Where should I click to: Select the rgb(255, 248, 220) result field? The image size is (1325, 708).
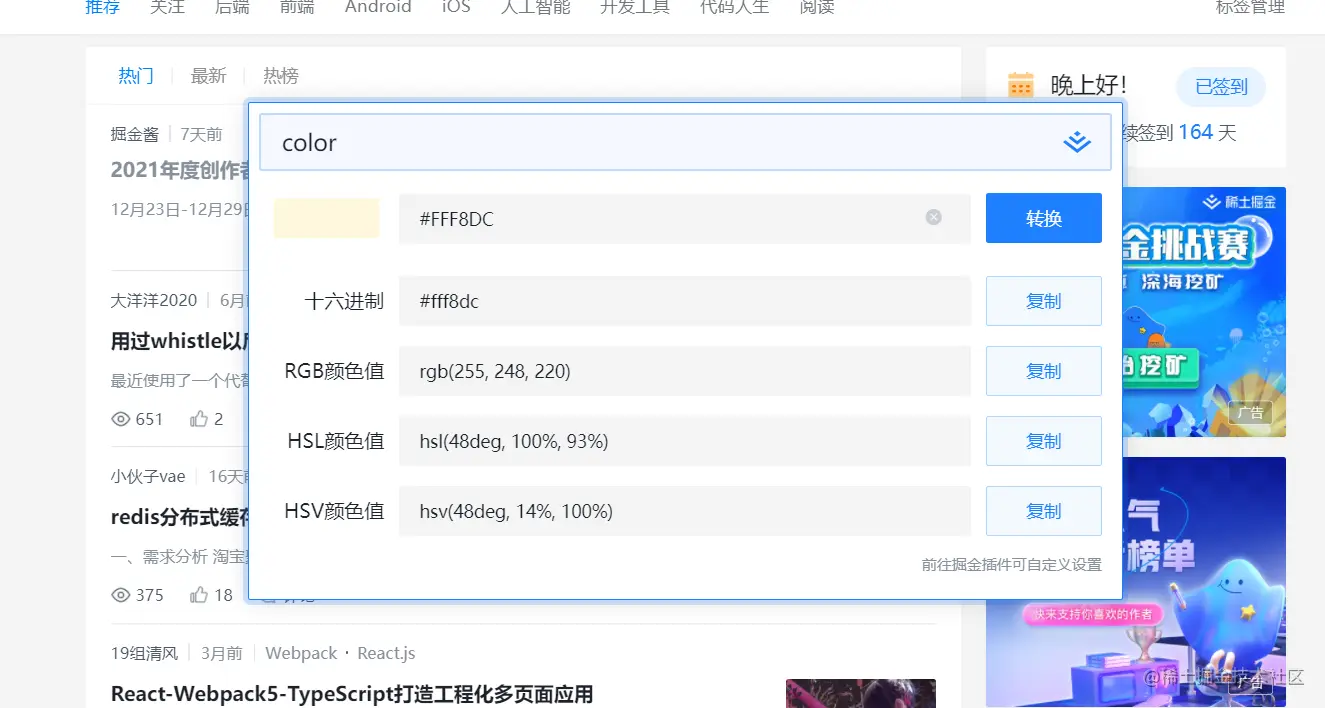(x=684, y=371)
